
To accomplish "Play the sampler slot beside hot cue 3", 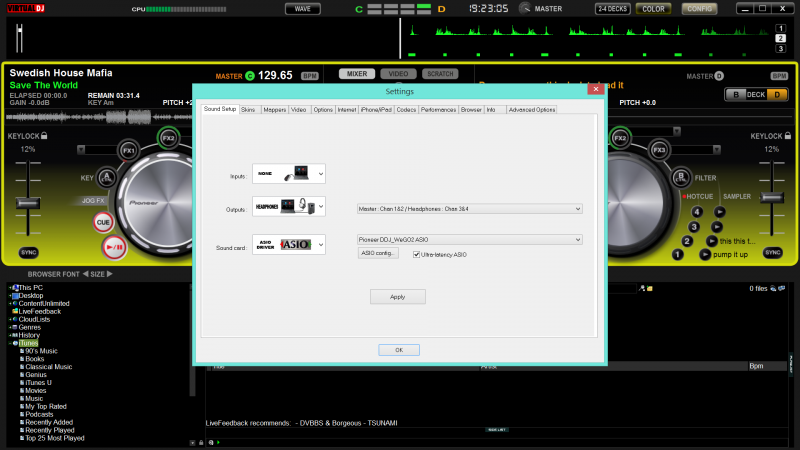I will coord(717,227).
